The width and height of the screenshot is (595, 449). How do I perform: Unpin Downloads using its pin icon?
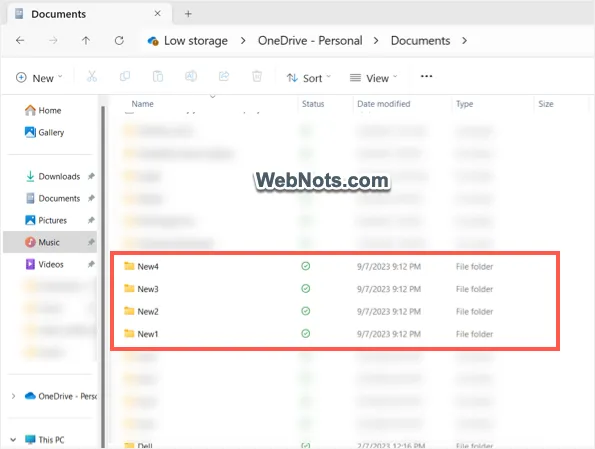click(x=91, y=176)
